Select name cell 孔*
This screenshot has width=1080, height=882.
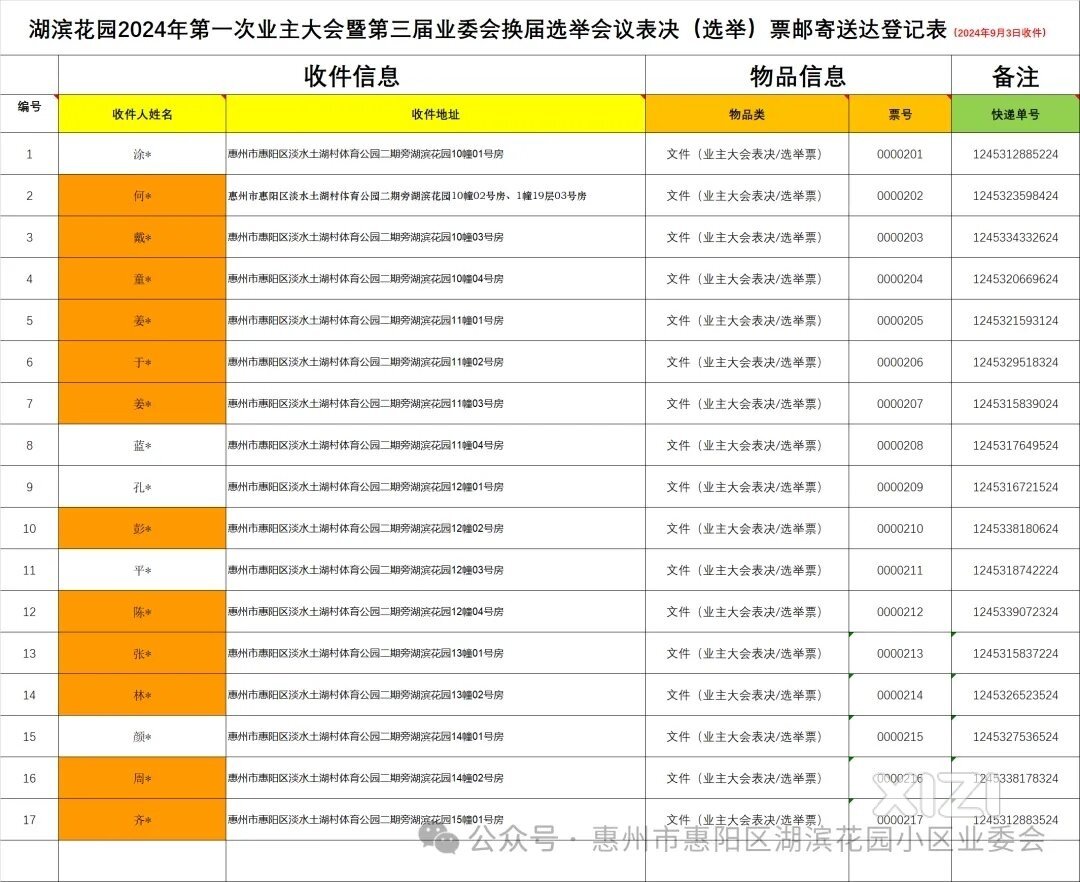[x=143, y=487]
